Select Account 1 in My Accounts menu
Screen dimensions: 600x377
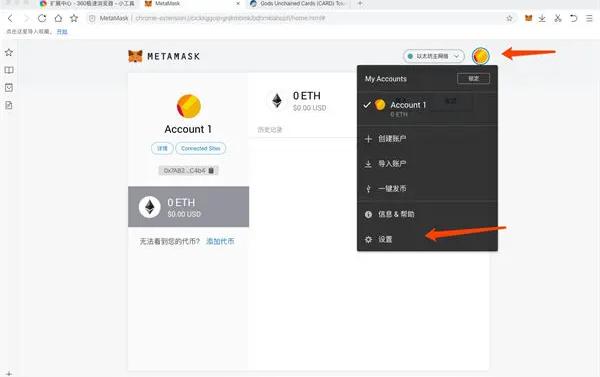click(427, 108)
